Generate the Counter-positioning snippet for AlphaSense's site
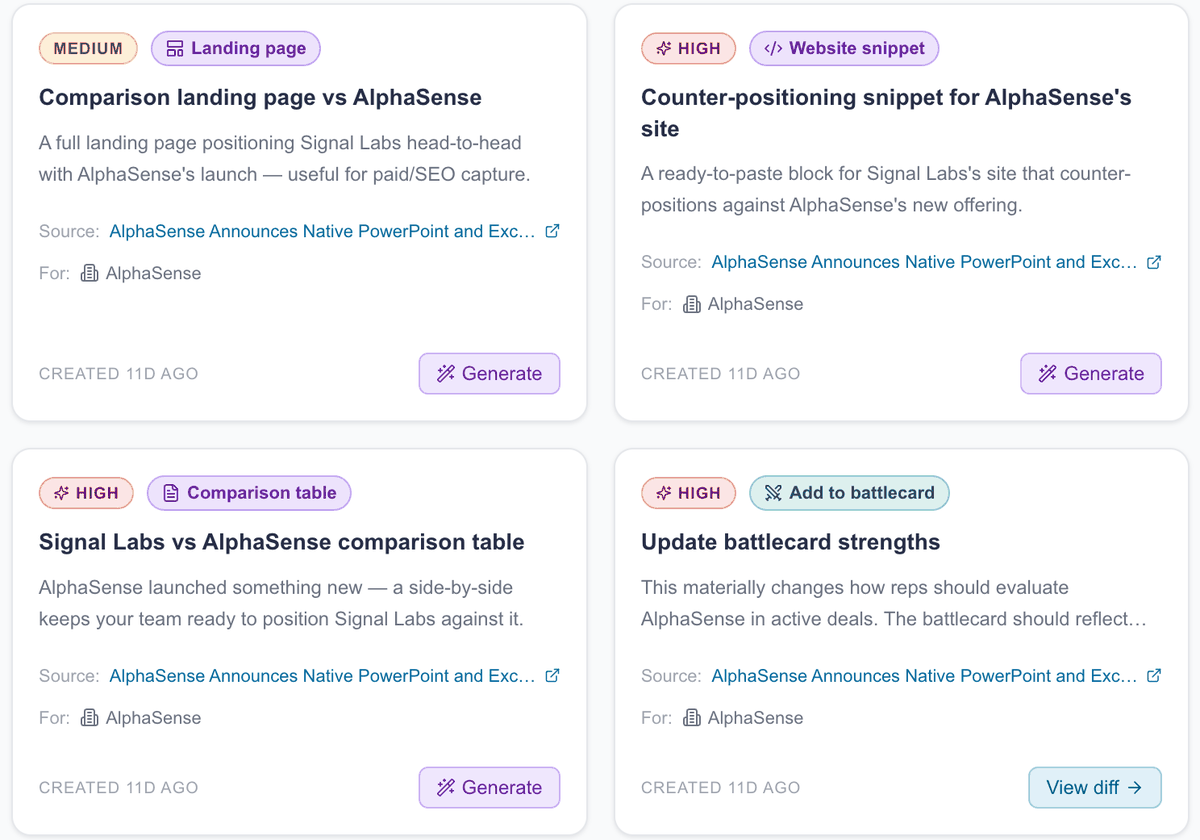Screen dimensions: 1200x840 (1091, 374)
